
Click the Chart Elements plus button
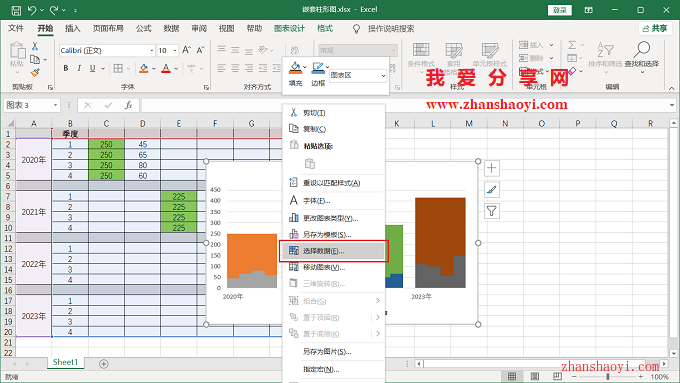491,168
